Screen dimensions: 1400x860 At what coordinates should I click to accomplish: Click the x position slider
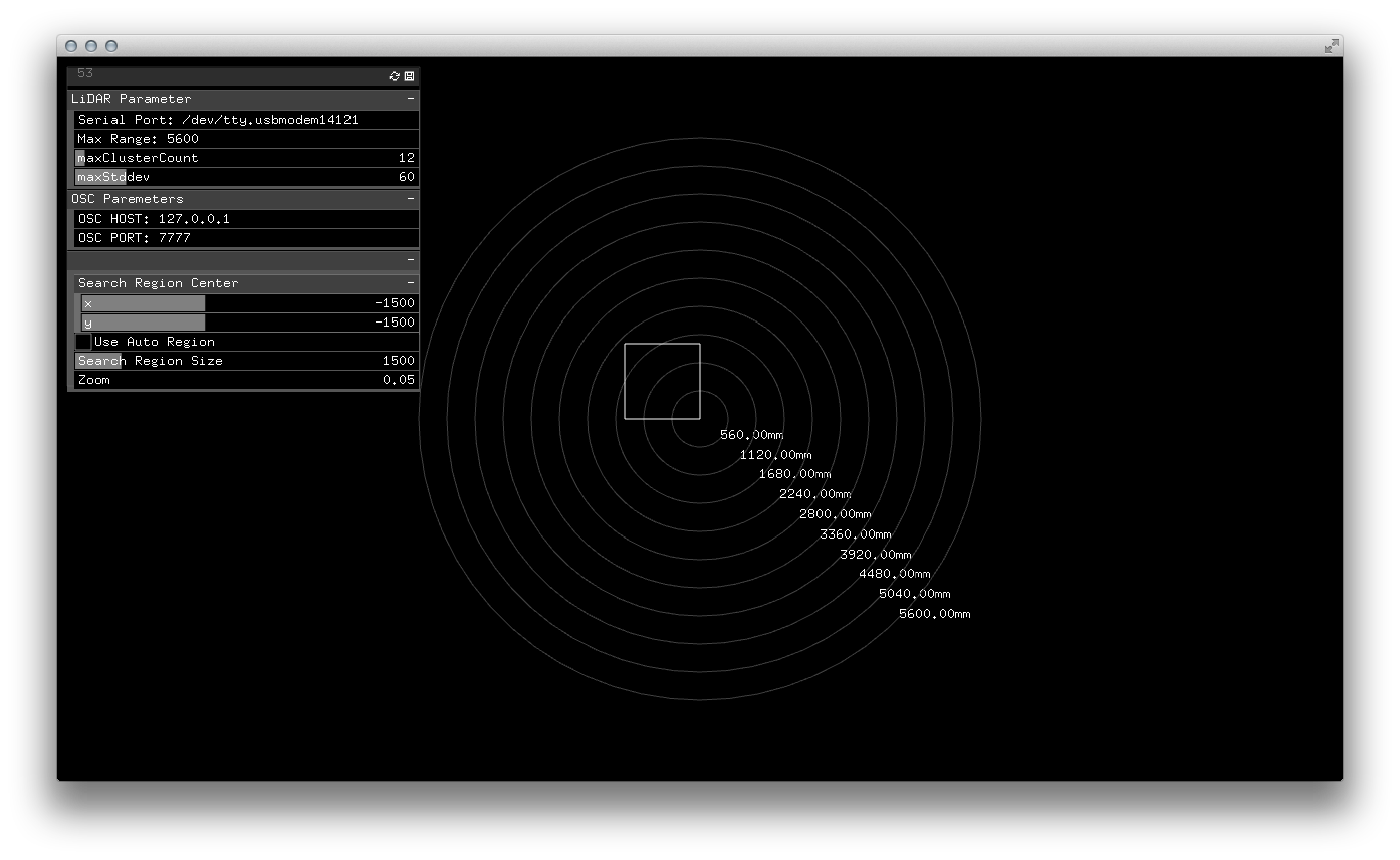(x=249, y=303)
